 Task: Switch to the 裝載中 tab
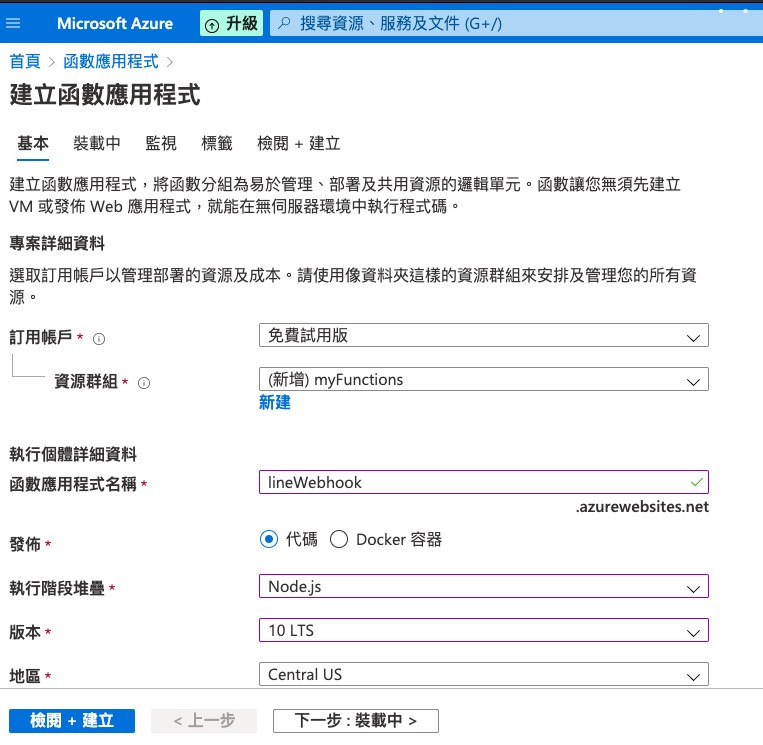point(97,143)
